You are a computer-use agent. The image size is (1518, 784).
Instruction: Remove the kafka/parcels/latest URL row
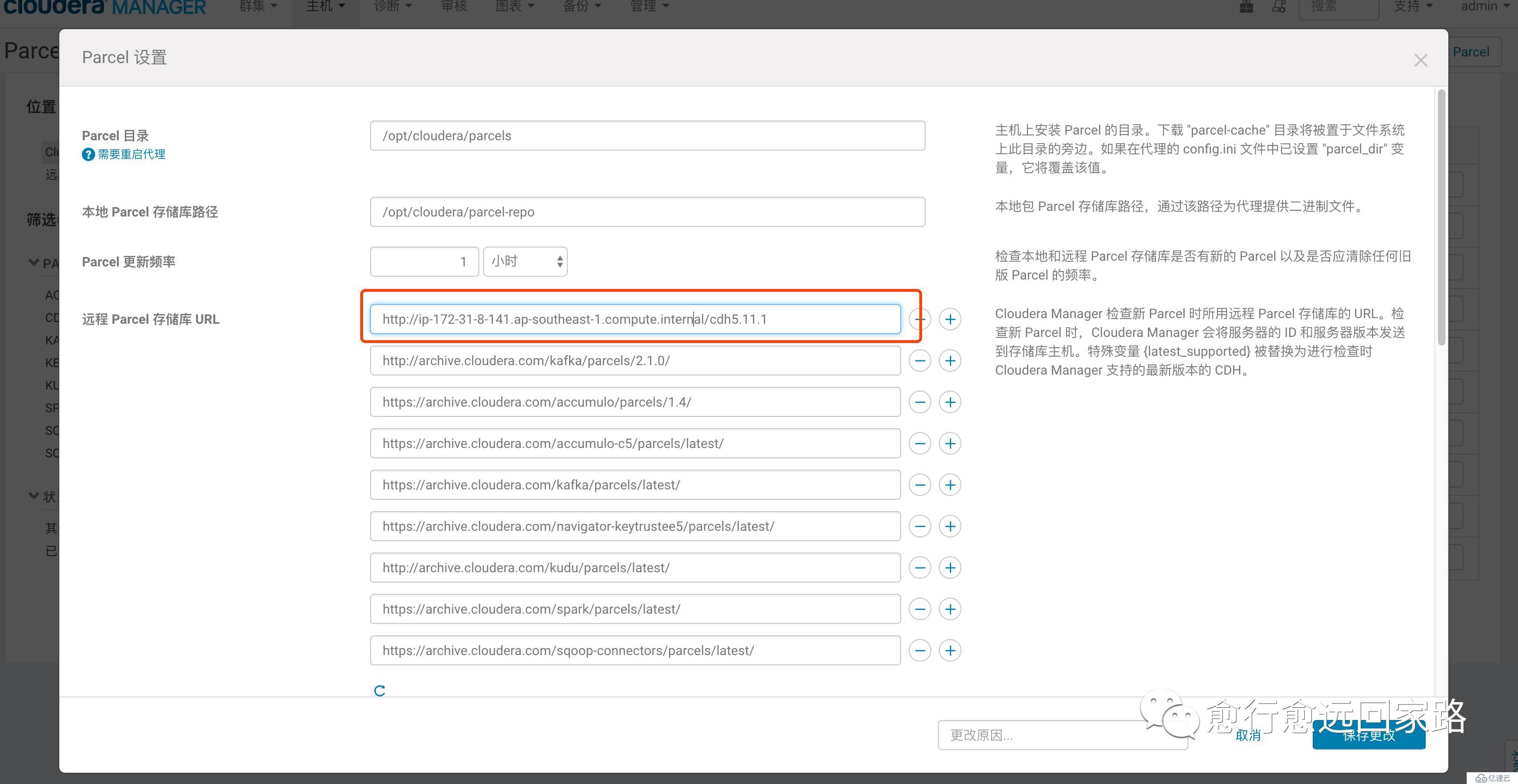[x=920, y=485]
